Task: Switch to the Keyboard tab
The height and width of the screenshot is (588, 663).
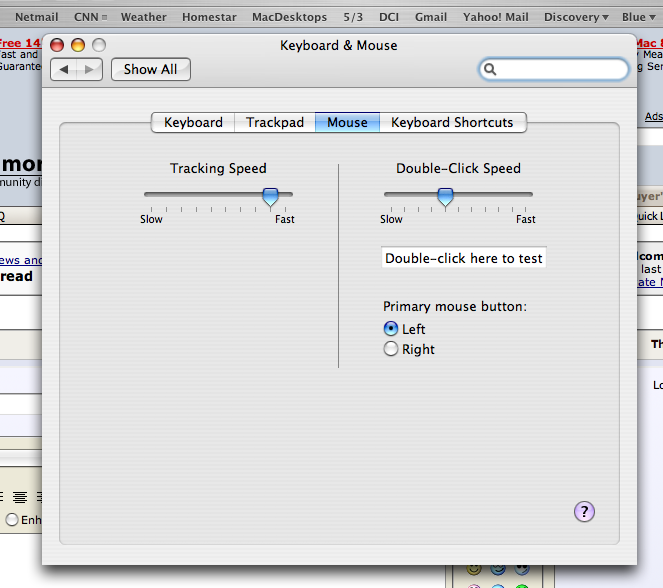Action: (193, 123)
